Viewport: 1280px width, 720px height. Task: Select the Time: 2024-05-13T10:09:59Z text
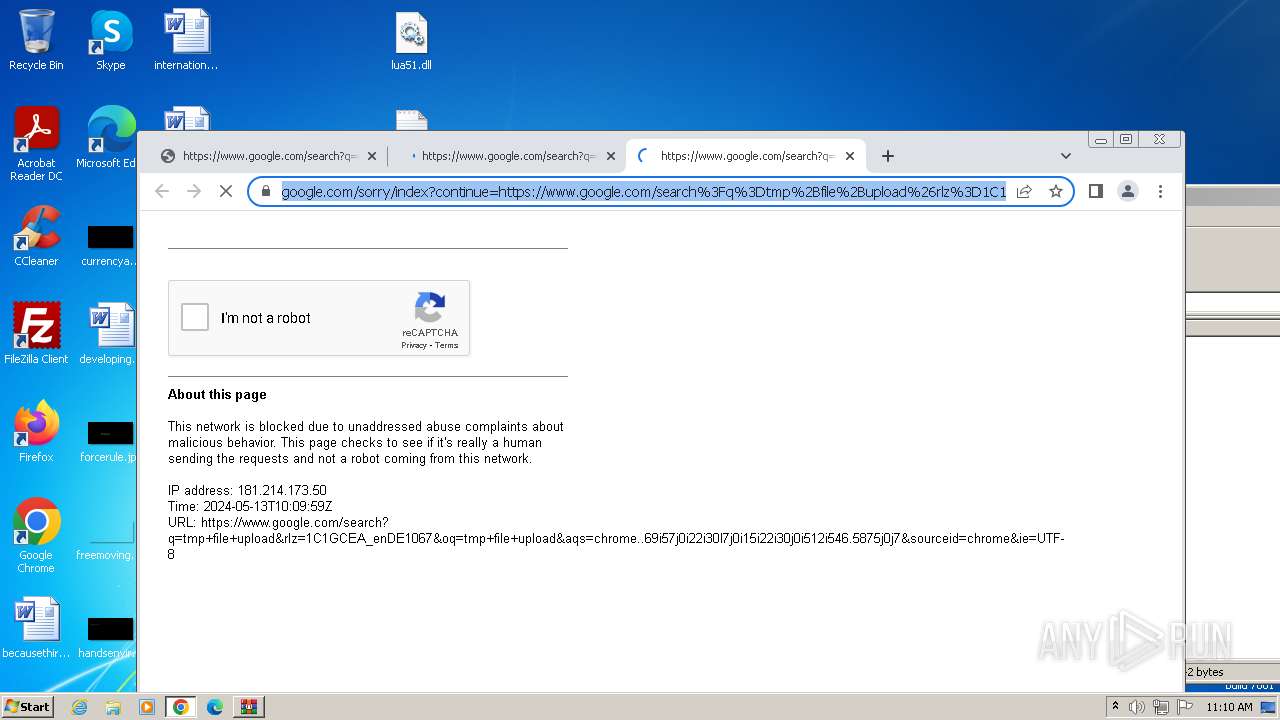[x=250, y=506]
